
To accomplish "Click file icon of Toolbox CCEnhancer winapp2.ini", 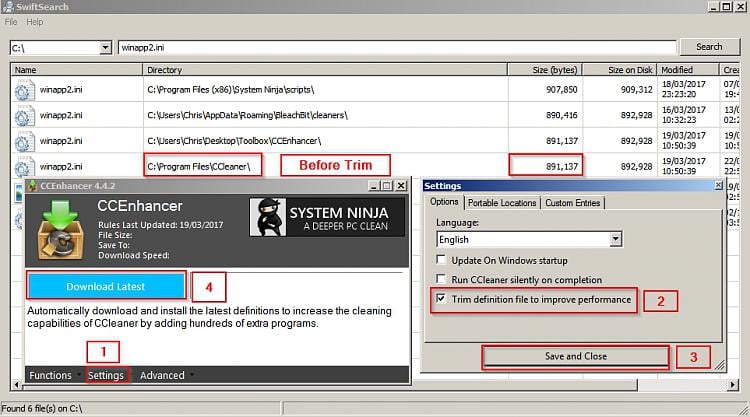I will 24,142.
